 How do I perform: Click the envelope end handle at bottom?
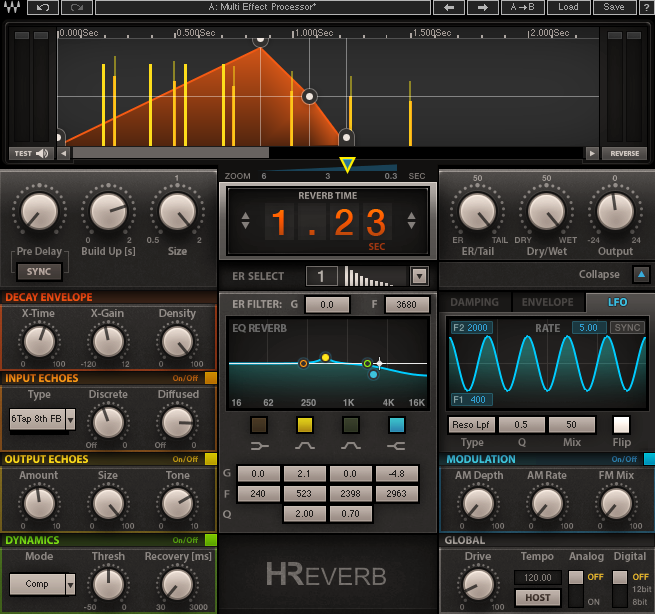[346, 137]
